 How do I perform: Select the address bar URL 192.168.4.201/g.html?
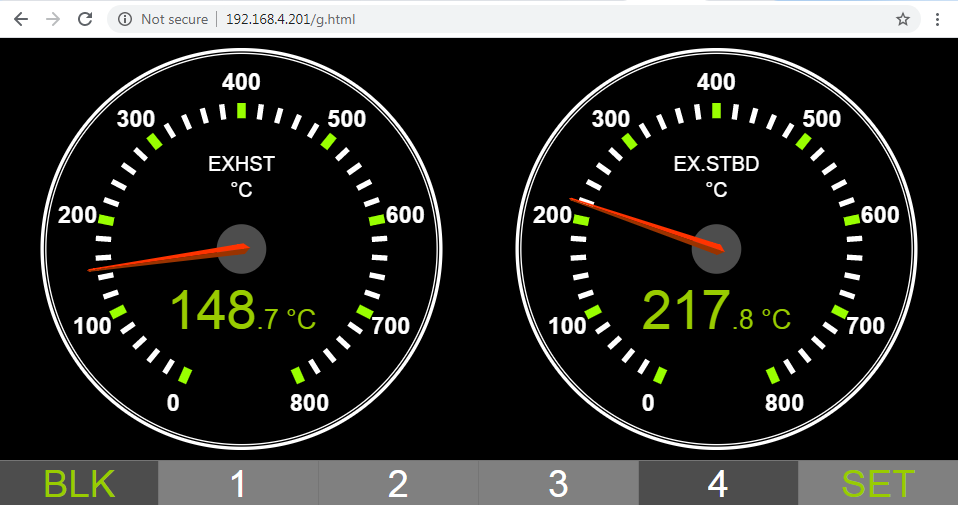[x=290, y=19]
